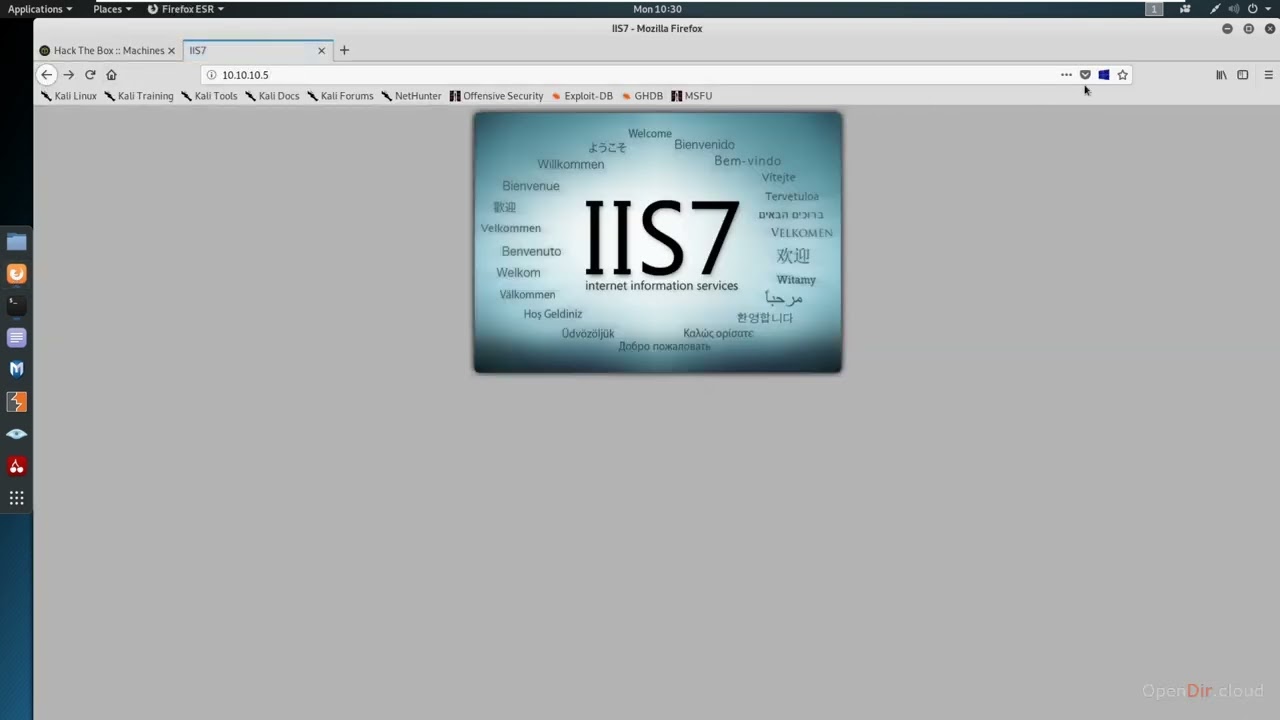The image size is (1280, 720).
Task: Expand the system menu arrow
Action: click(1267, 9)
